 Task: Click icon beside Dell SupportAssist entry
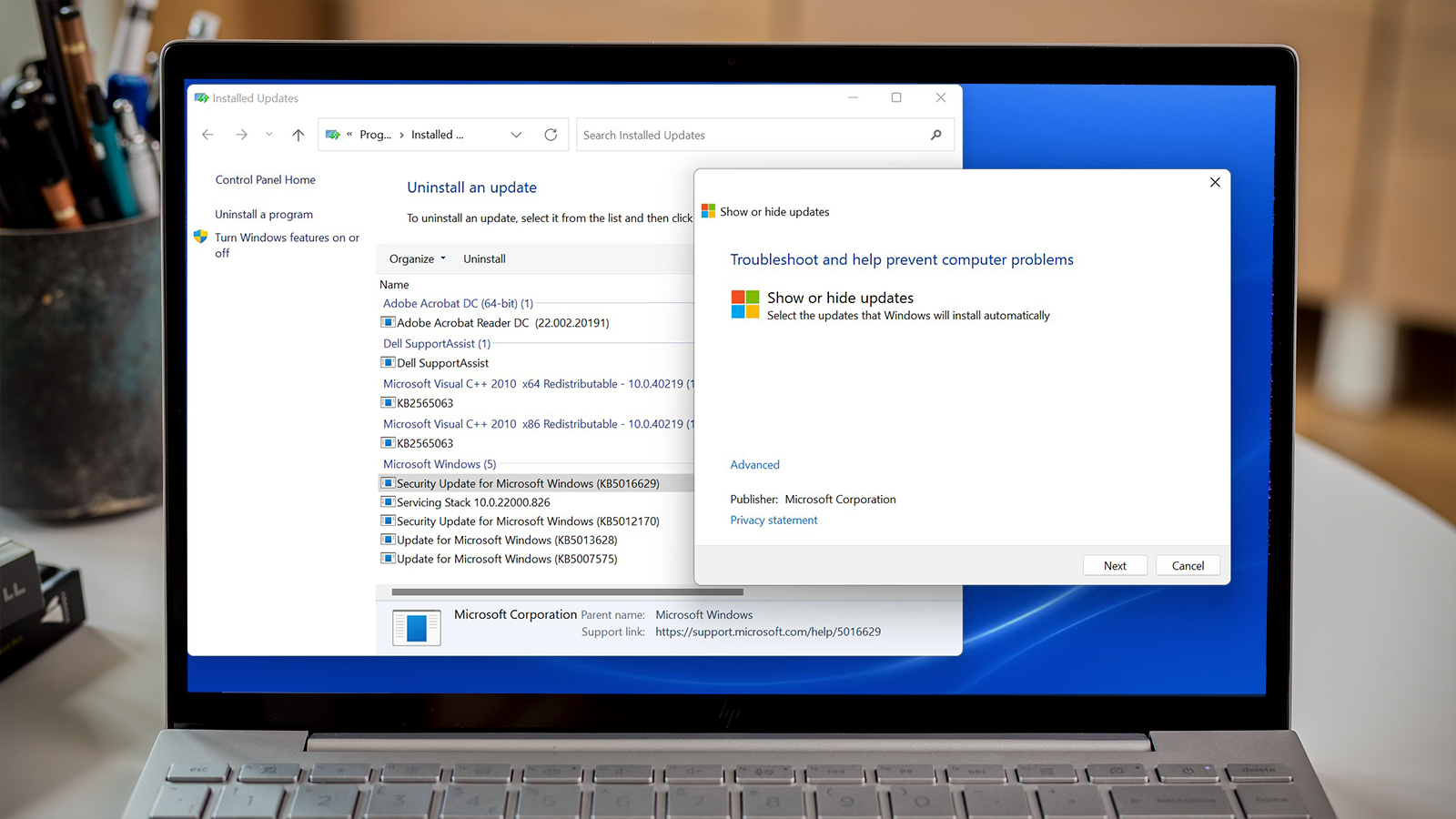coord(388,362)
